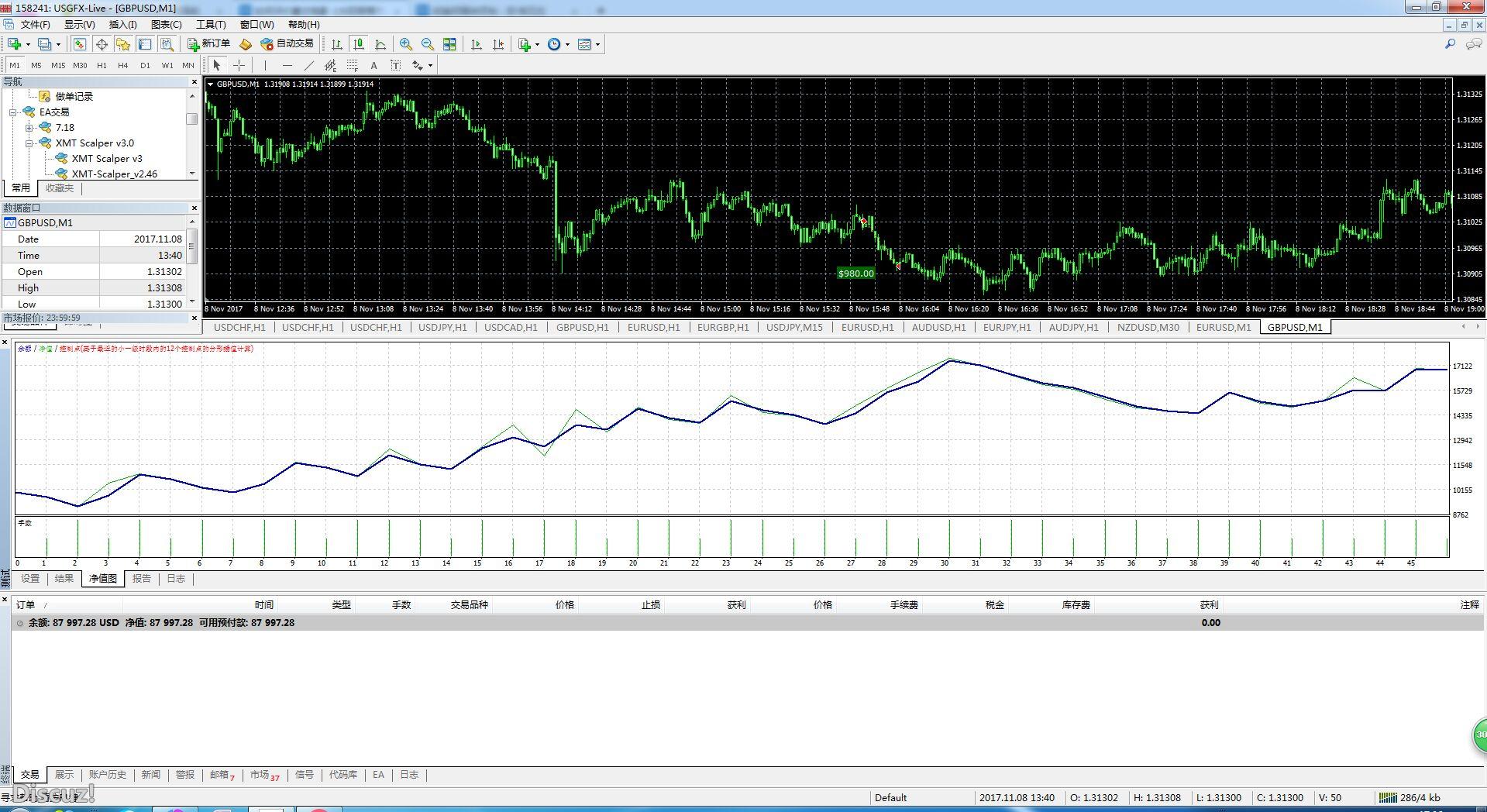Image resolution: width=1487 pixels, height=812 pixels.
Task: Toggle the Terminal panel icon
Action: coord(145,44)
